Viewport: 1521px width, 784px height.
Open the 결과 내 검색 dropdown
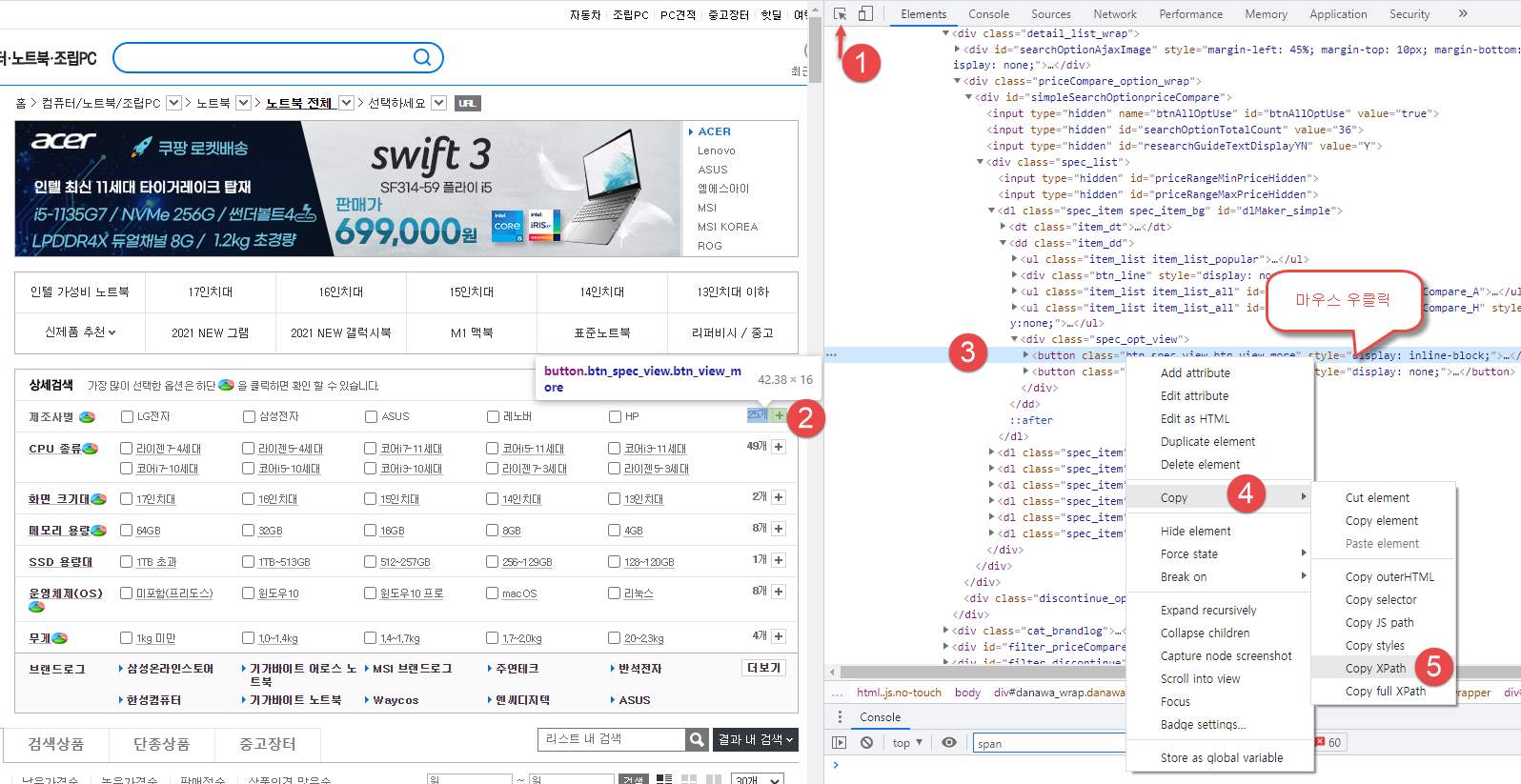coord(756,739)
